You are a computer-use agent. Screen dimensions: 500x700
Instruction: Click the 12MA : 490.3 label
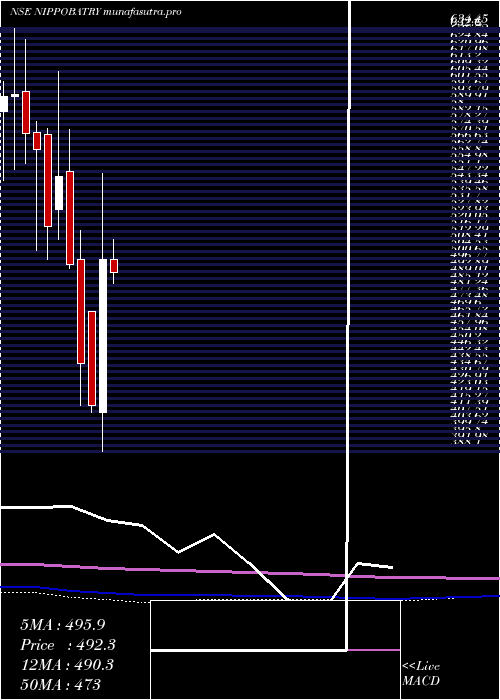click(x=67, y=664)
